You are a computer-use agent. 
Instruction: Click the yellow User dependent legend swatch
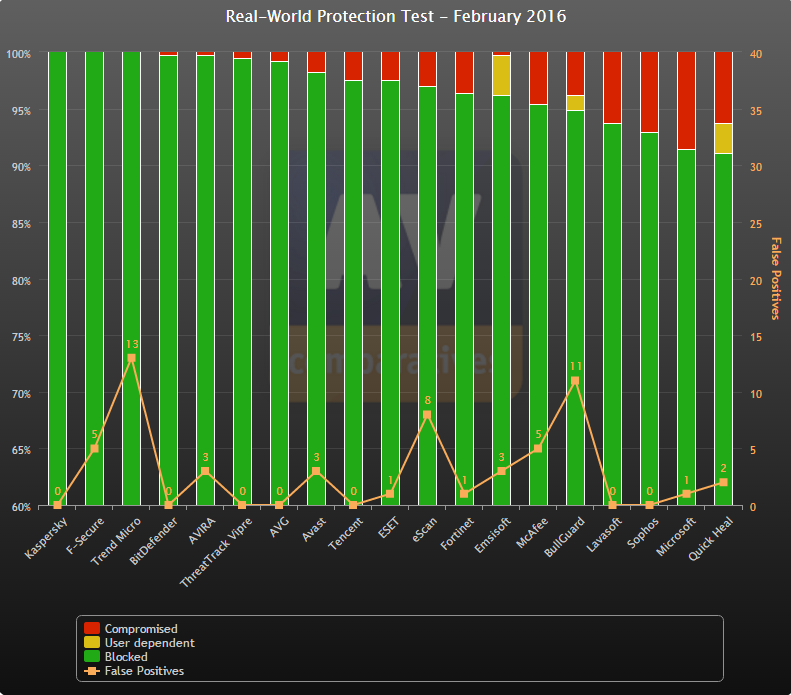click(x=92, y=643)
